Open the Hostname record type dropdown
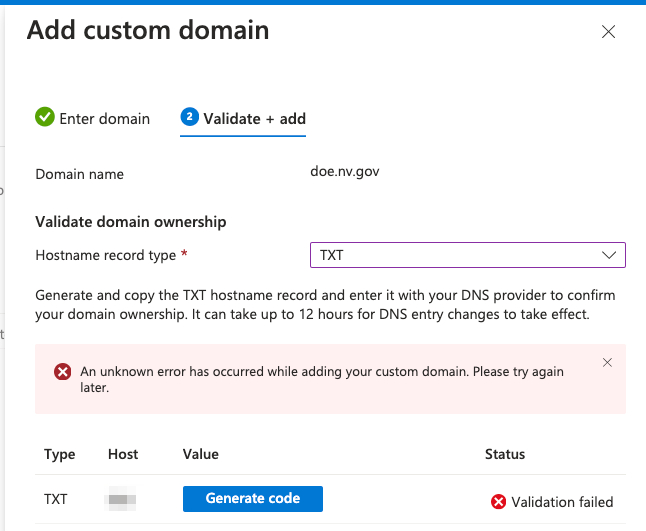646x531 pixels. pyautogui.click(x=467, y=255)
